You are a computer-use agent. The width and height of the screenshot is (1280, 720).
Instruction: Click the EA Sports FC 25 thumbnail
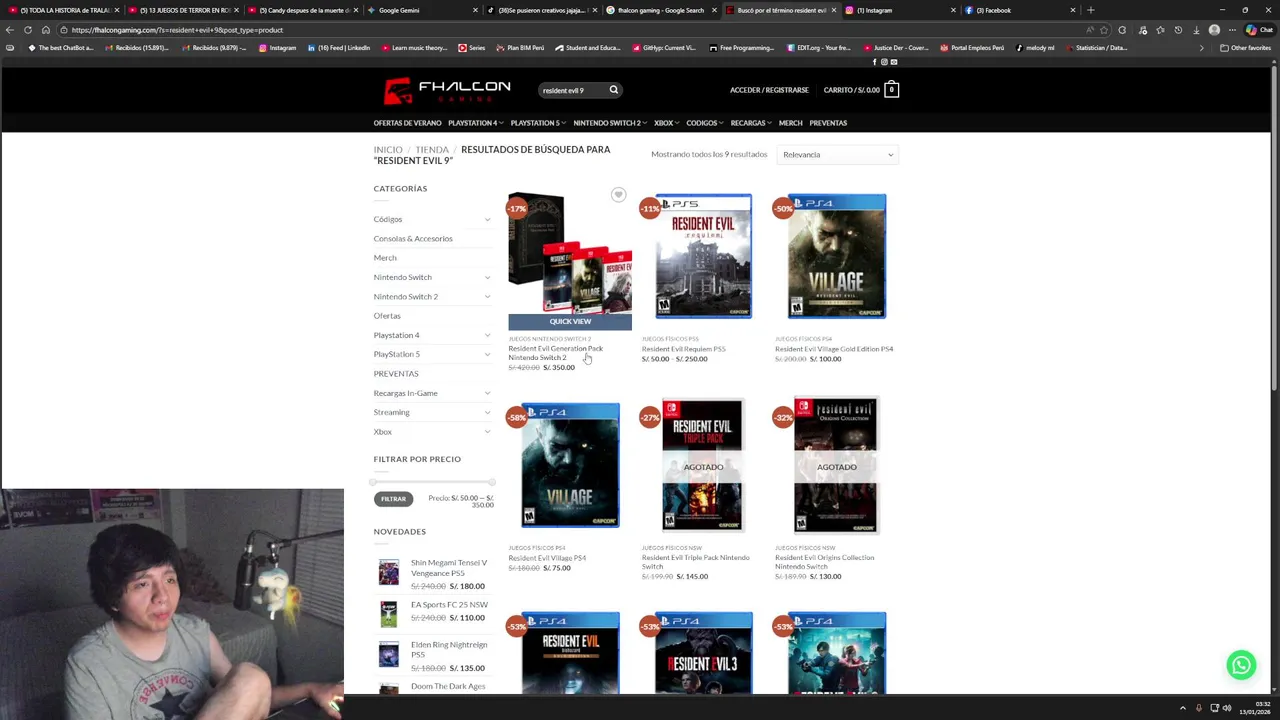tap(389, 614)
